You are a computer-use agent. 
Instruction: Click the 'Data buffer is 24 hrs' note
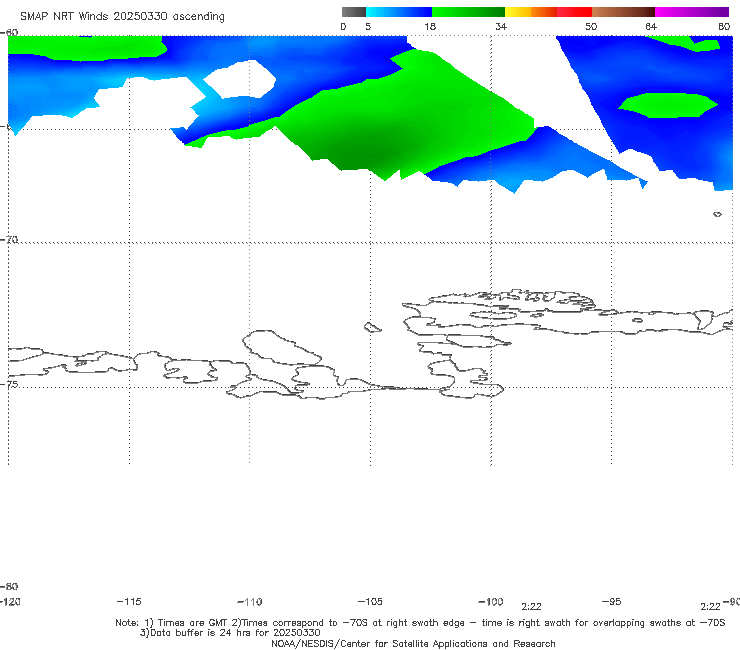coord(230,633)
